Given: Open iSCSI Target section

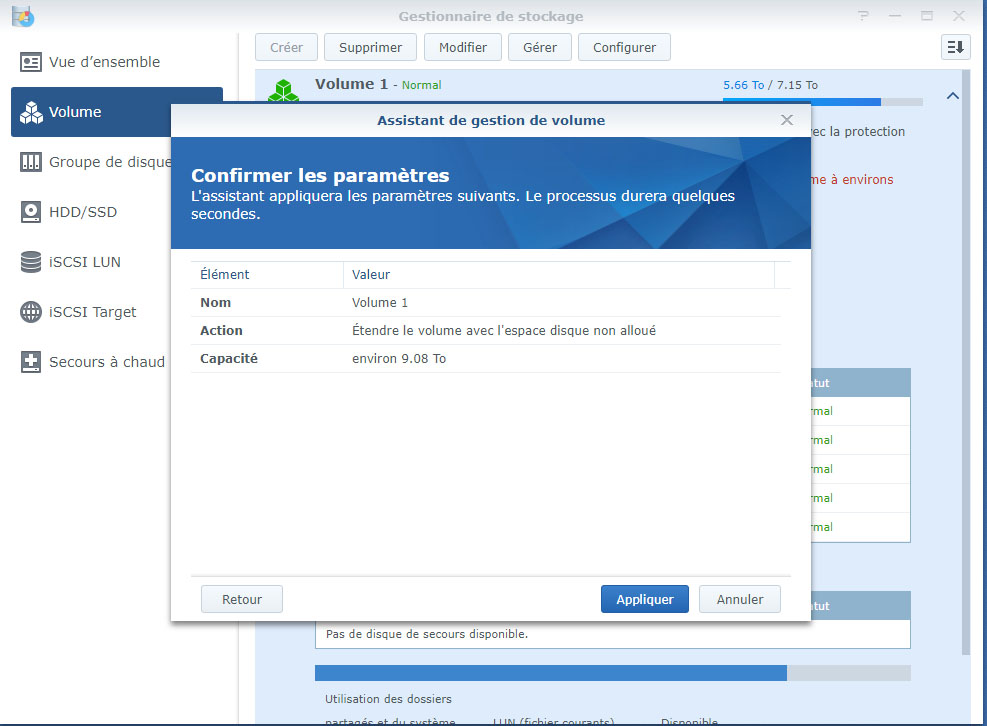Looking at the screenshot, I should 93,312.
